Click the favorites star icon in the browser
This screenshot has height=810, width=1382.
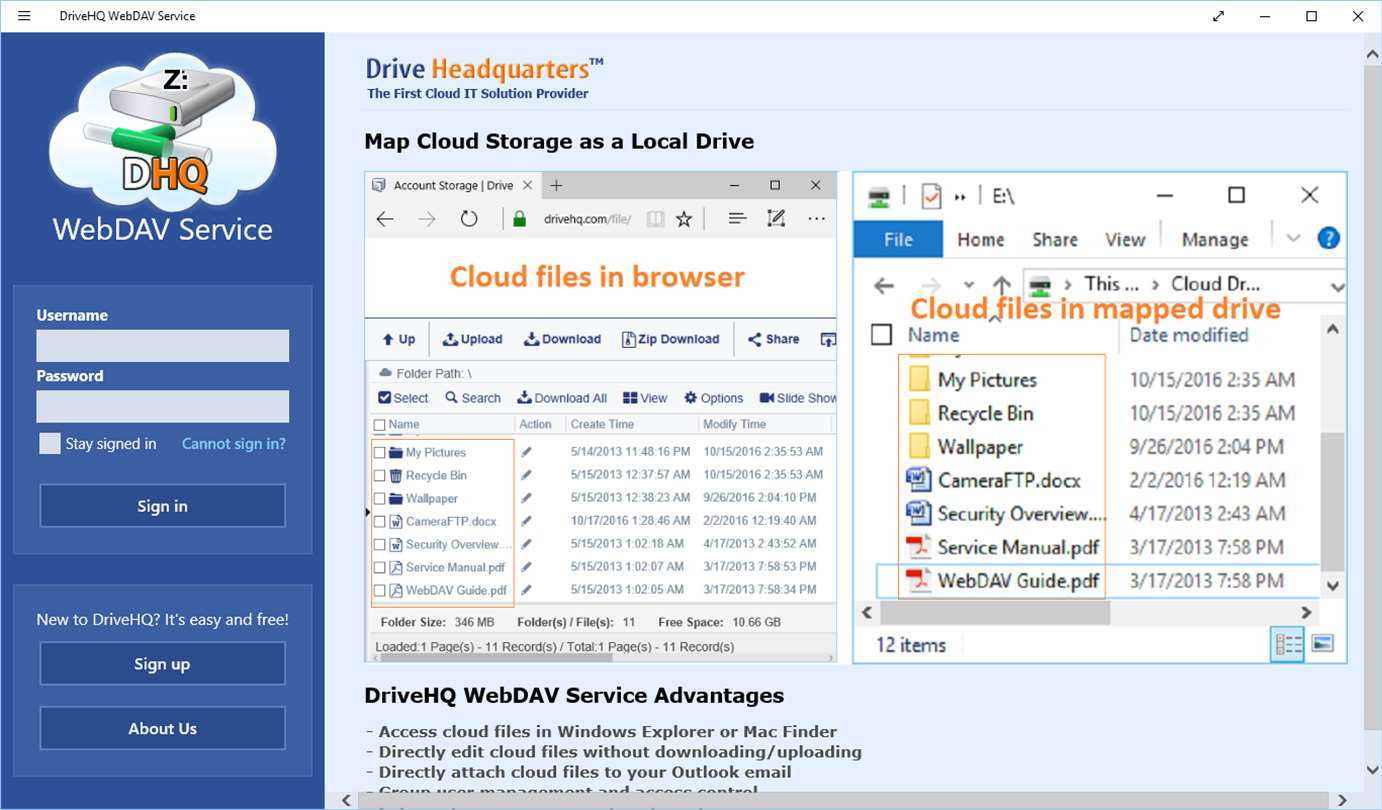[684, 219]
